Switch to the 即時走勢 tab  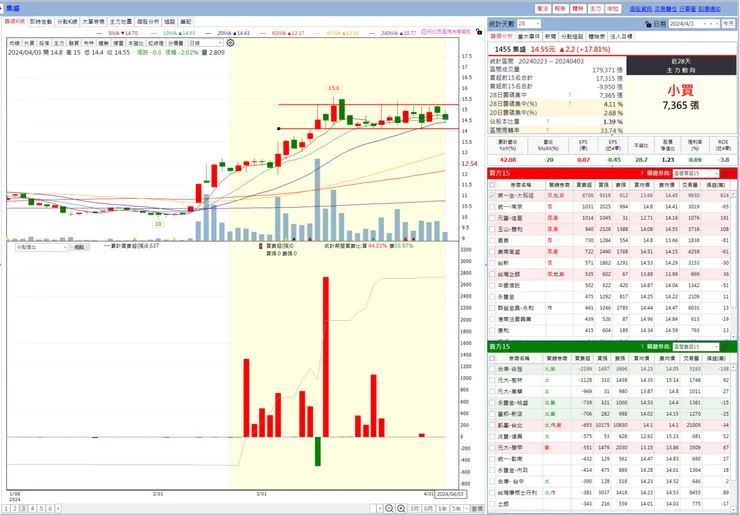coord(41,22)
